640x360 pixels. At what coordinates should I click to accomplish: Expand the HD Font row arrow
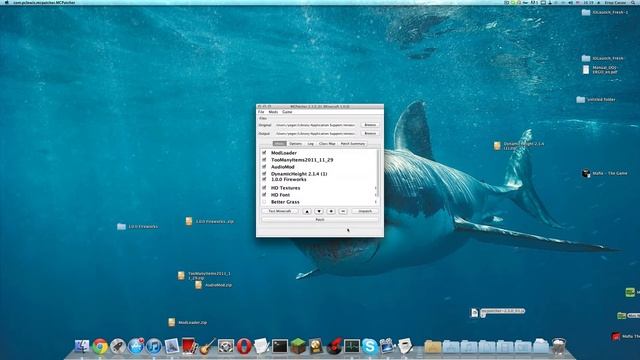coord(376,195)
